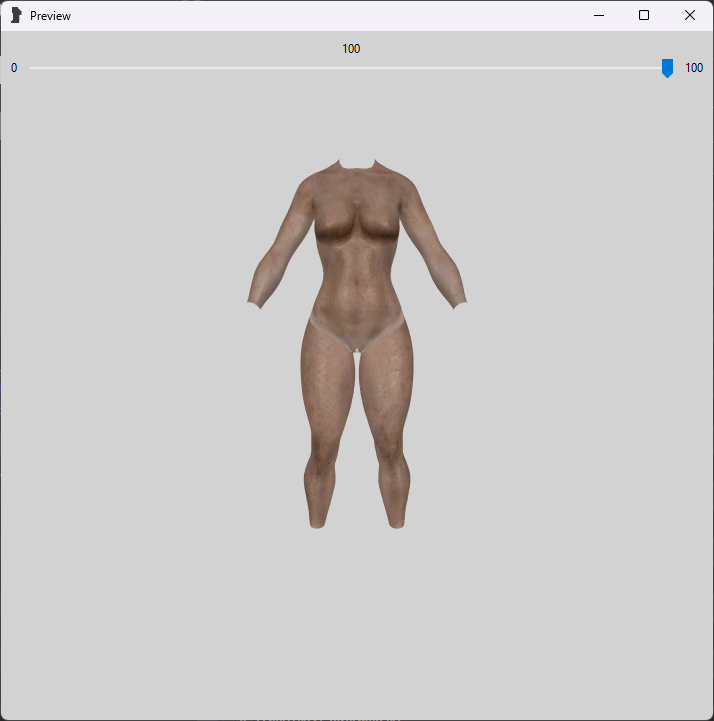The image size is (714, 721).
Task: Click the slider track at its midpoint
Action: click(x=350, y=68)
